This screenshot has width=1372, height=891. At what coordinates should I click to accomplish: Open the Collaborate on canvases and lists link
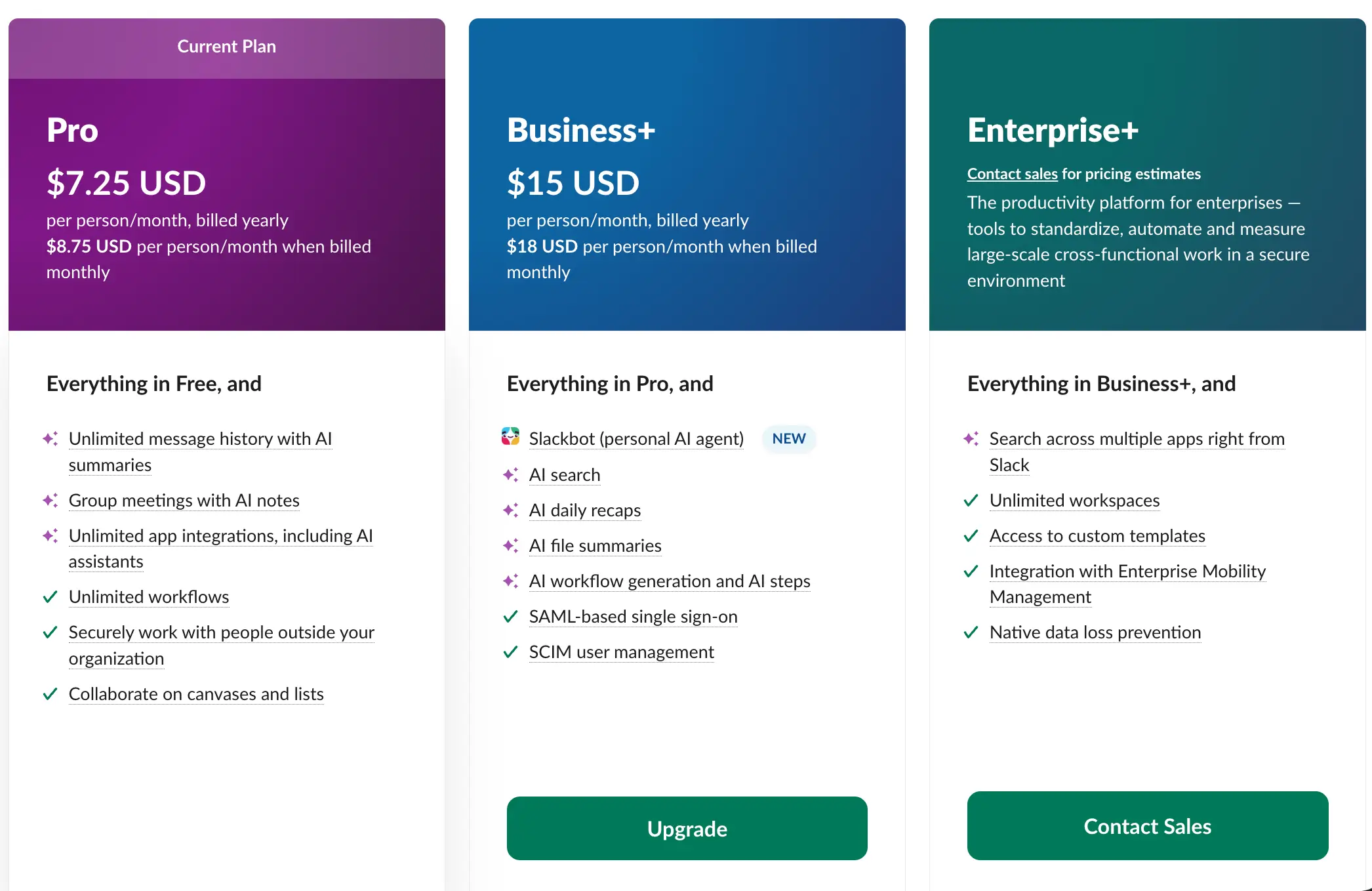(x=195, y=694)
